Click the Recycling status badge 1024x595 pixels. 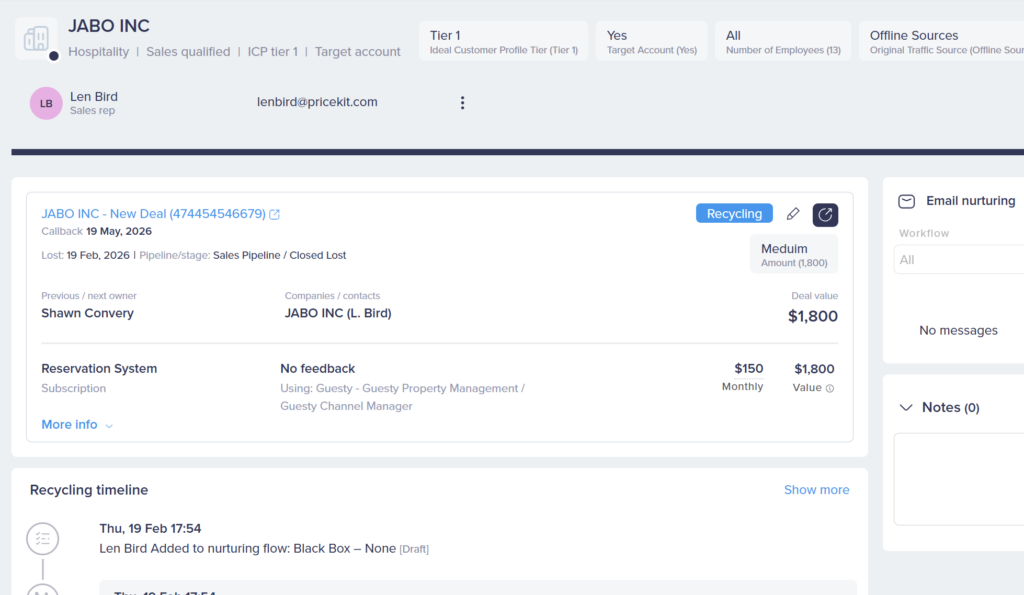coord(734,214)
